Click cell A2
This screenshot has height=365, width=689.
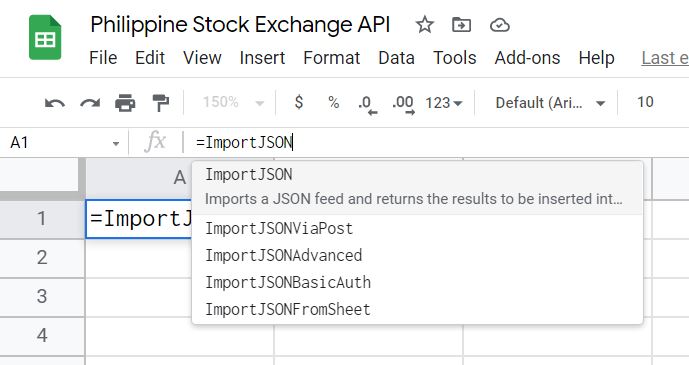tap(139, 258)
